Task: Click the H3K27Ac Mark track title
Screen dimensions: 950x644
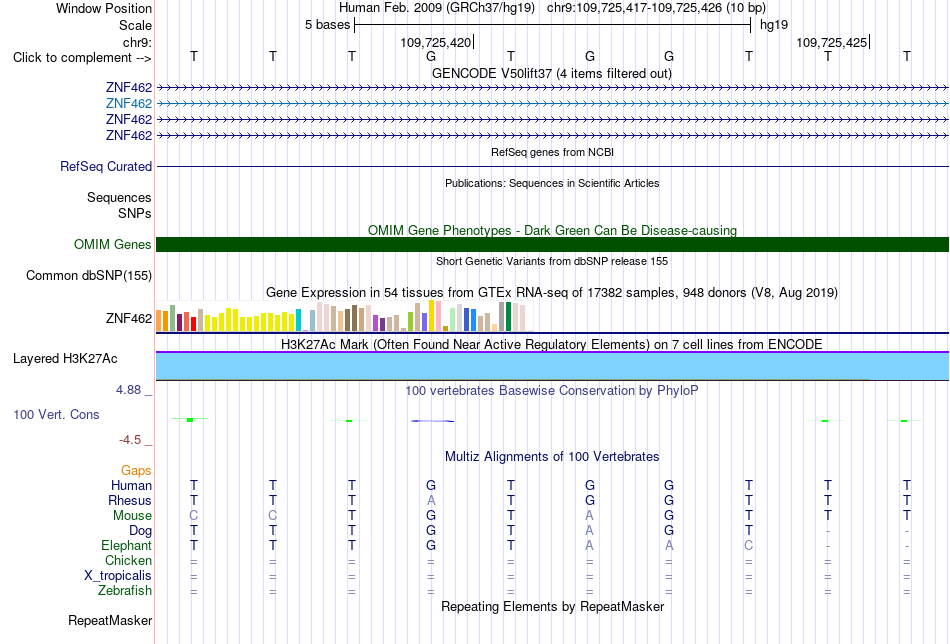Action: coord(552,345)
